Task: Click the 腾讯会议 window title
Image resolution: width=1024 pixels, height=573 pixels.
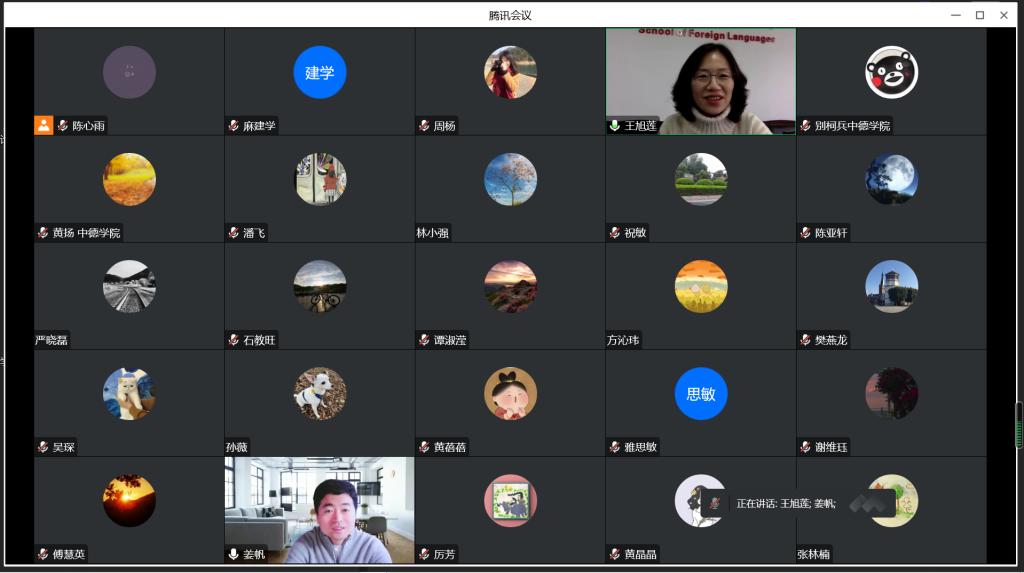Action: click(510, 15)
